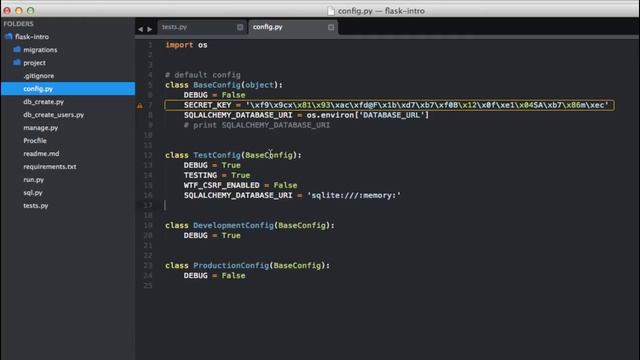Viewport: 640px width, 360px height.
Task: Click os.environ['DATABASE_URL'] on line 8
Action: [368, 115]
